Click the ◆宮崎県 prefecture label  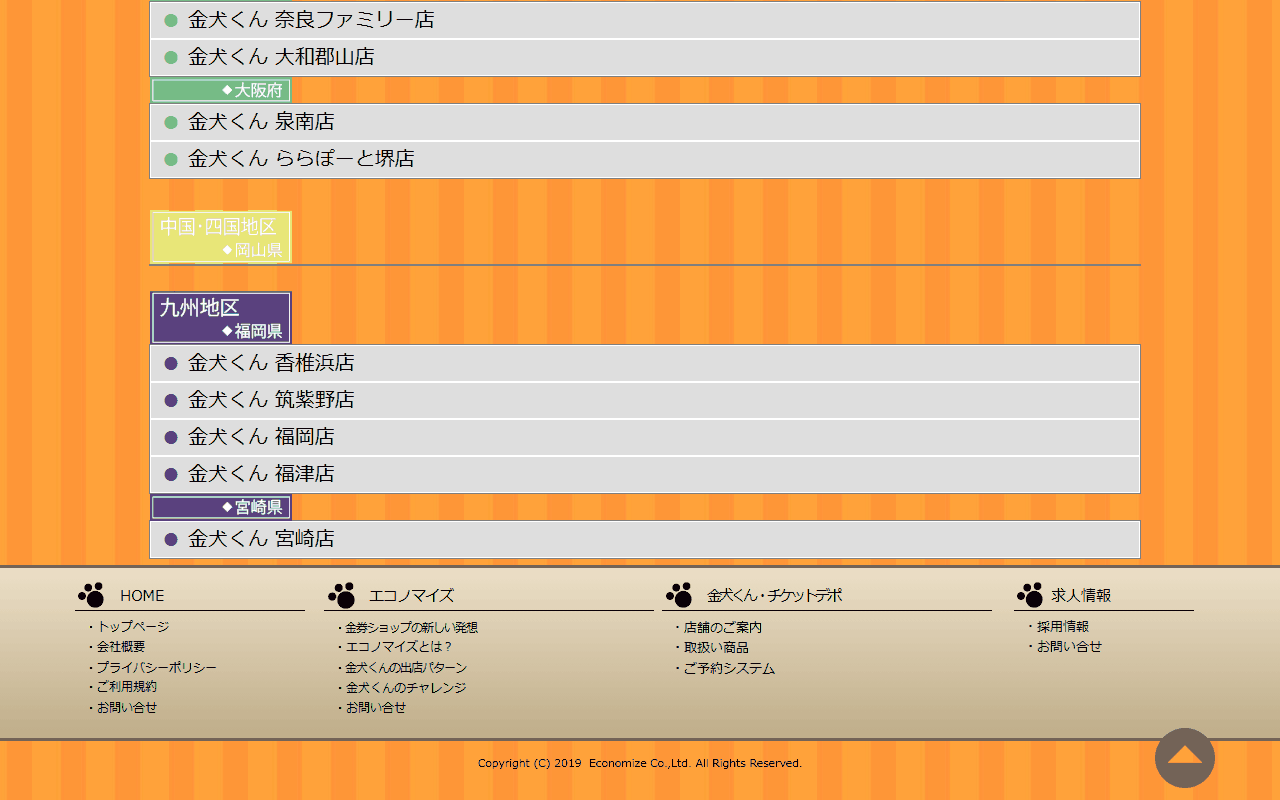[x=221, y=507]
